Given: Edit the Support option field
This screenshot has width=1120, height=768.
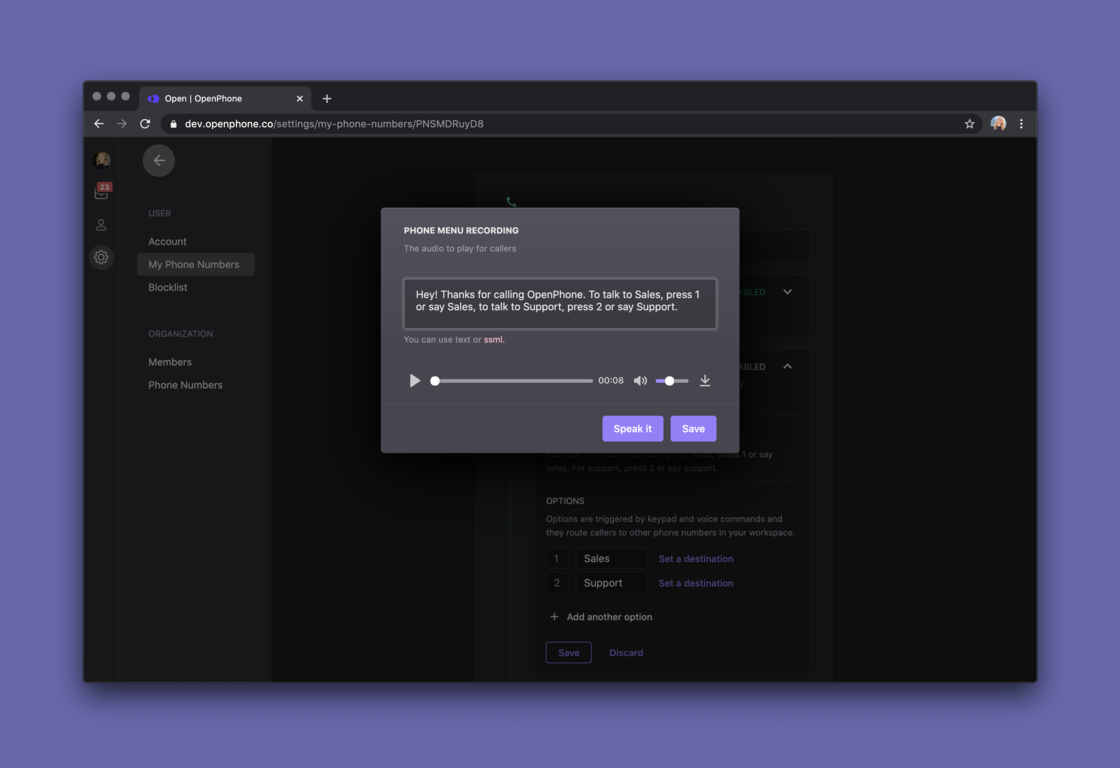Looking at the screenshot, I should pyautogui.click(x=611, y=583).
